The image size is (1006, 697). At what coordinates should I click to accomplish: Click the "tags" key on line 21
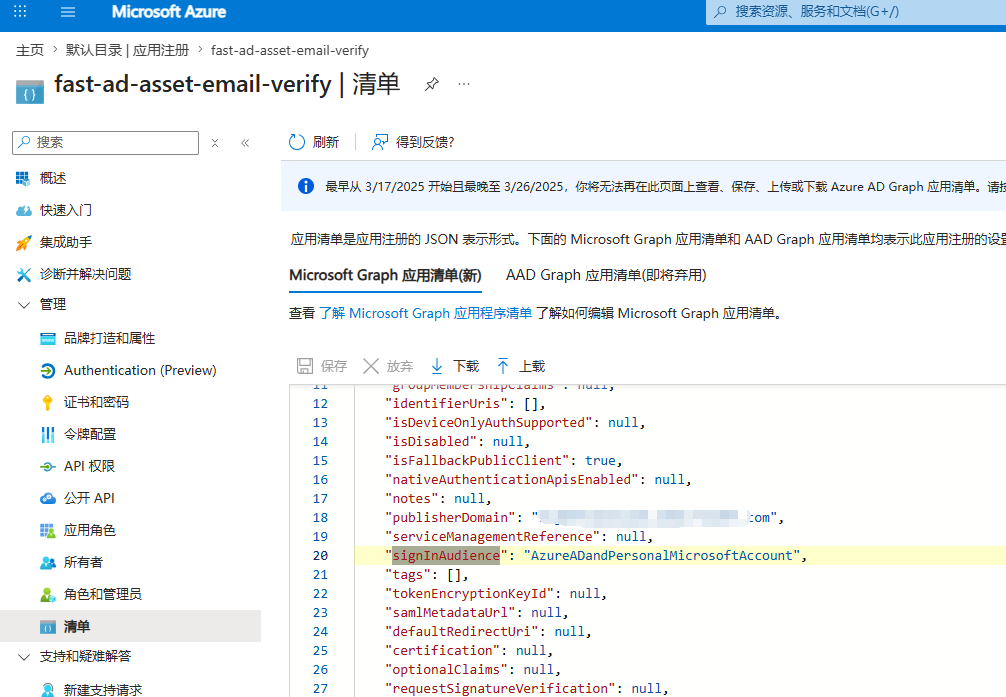(x=407, y=574)
